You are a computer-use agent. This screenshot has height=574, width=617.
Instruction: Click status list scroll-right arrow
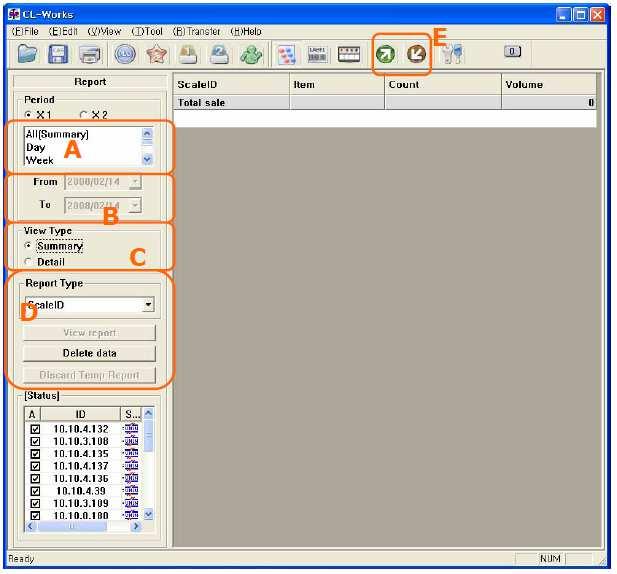(136, 526)
